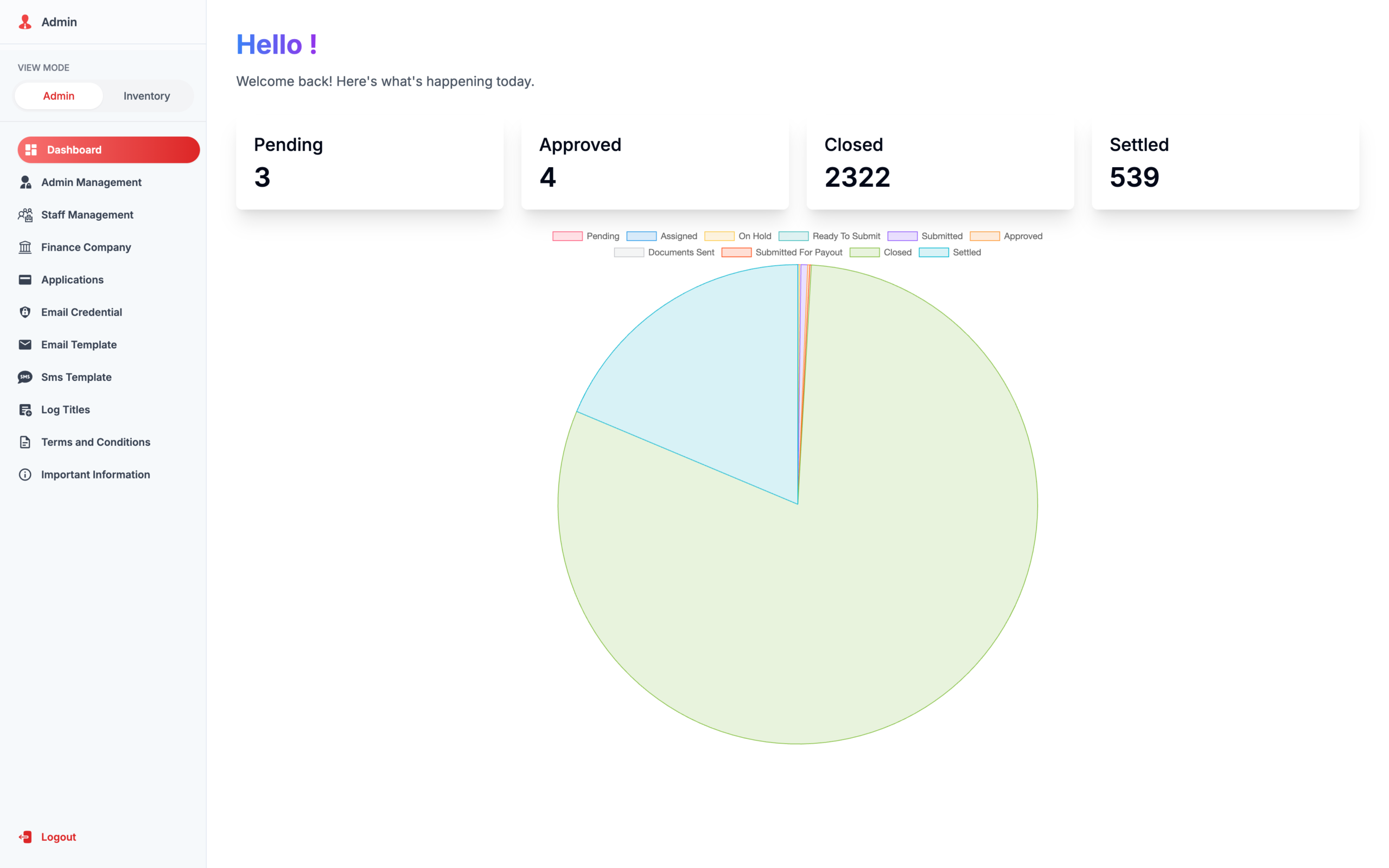Click the Email Credential shield icon

click(x=26, y=312)
